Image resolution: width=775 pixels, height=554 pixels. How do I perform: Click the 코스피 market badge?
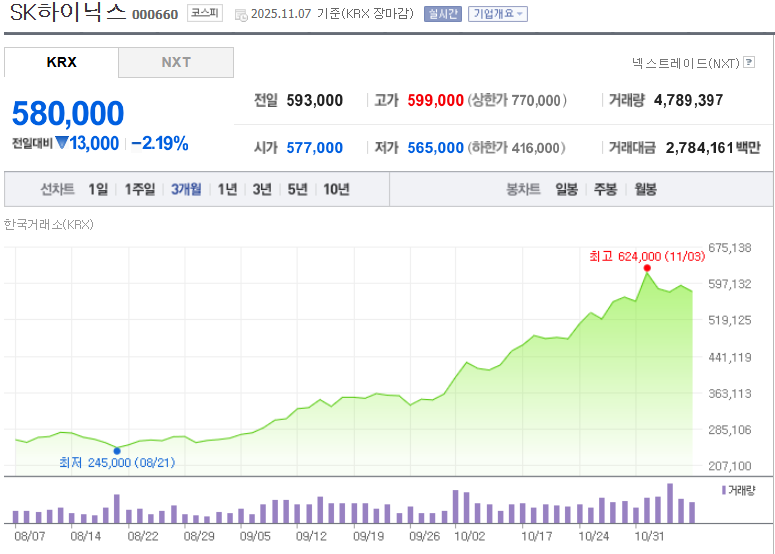click(205, 13)
